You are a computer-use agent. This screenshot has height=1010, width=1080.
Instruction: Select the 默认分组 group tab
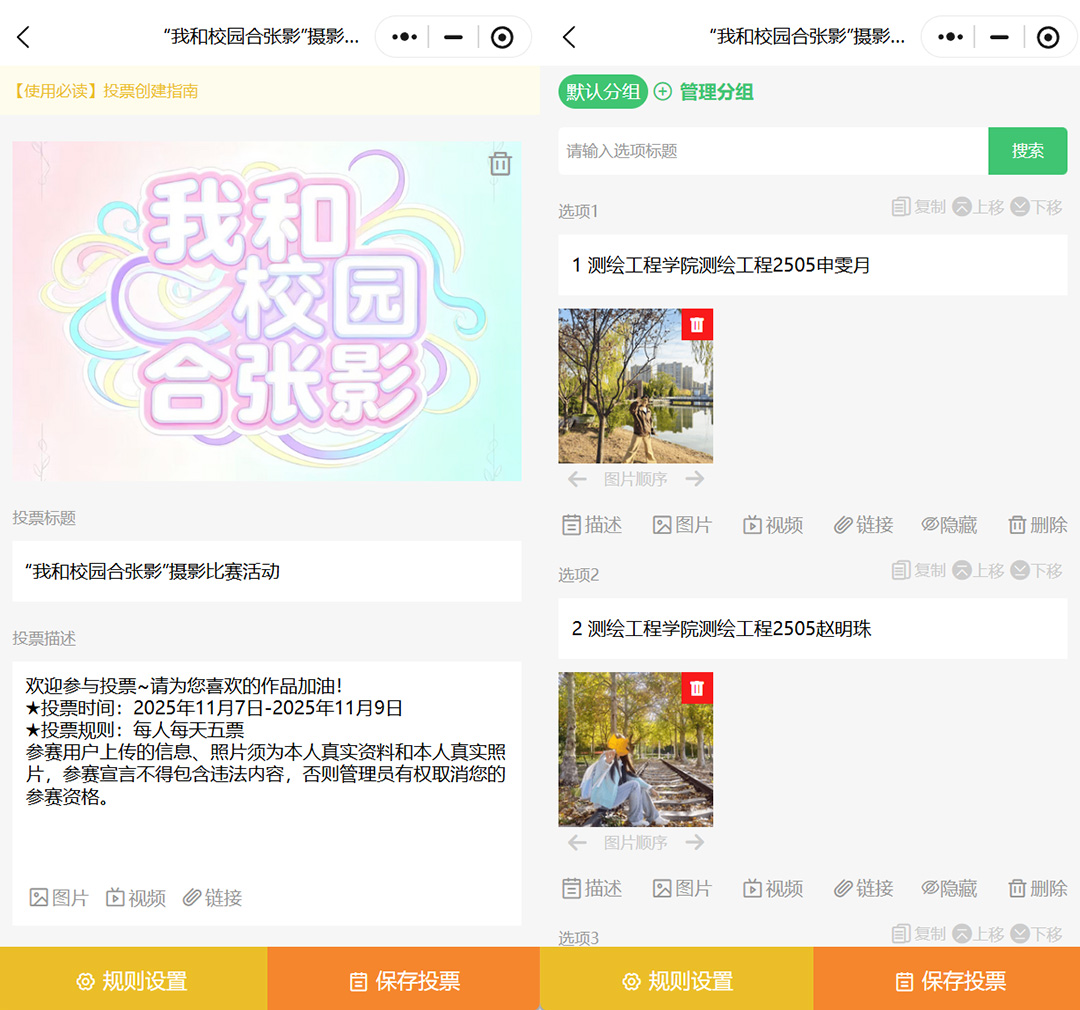tap(603, 92)
